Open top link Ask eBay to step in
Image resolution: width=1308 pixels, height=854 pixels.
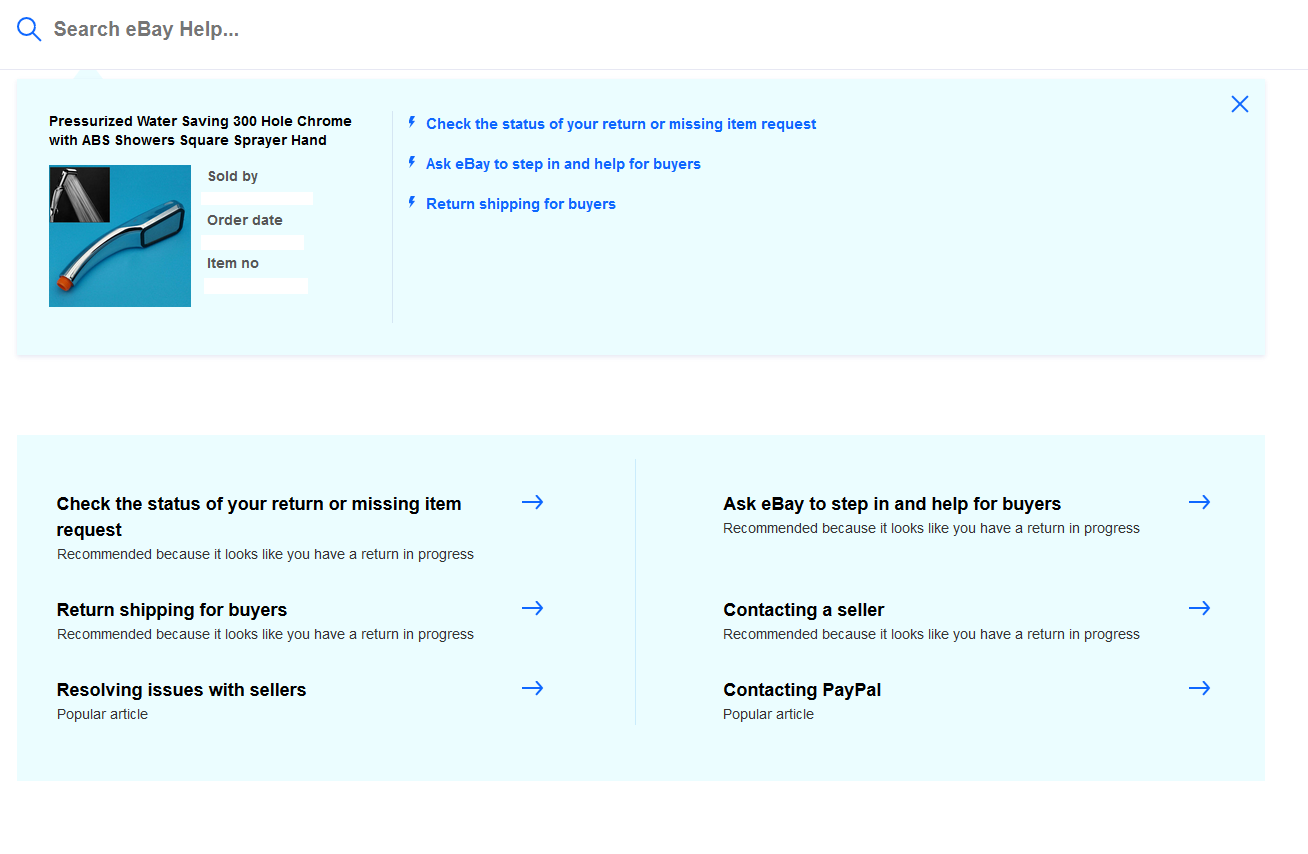tap(563, 164)
